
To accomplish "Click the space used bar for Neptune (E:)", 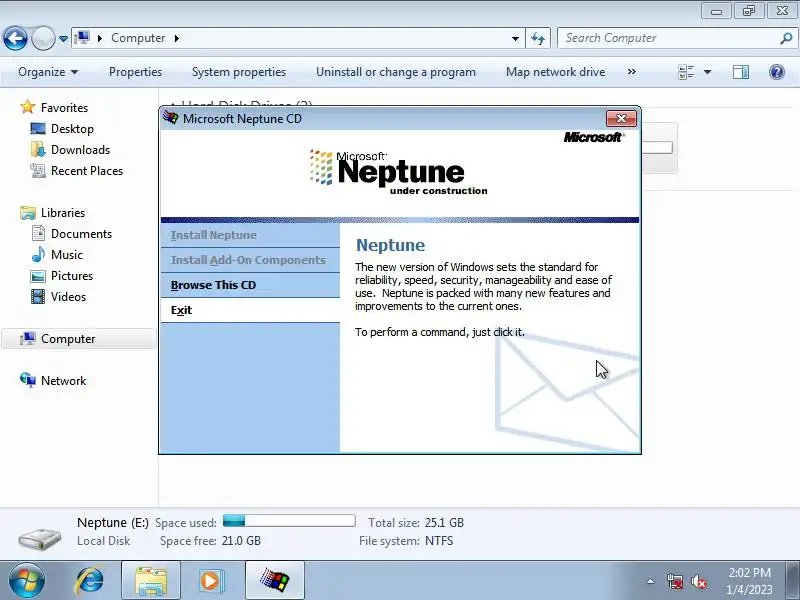I will click(289, 521).
